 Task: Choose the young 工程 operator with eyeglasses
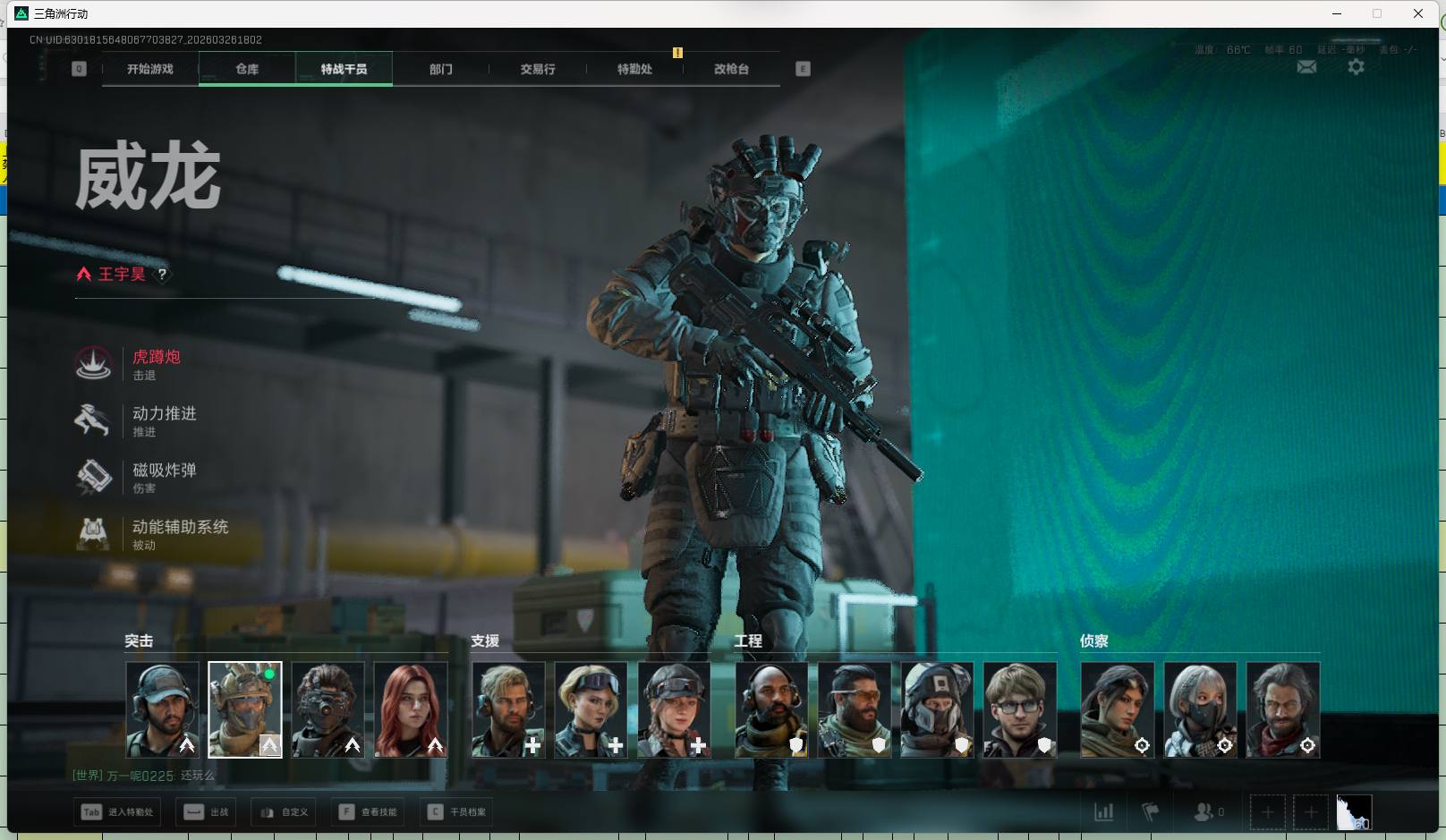point(1020,709)
